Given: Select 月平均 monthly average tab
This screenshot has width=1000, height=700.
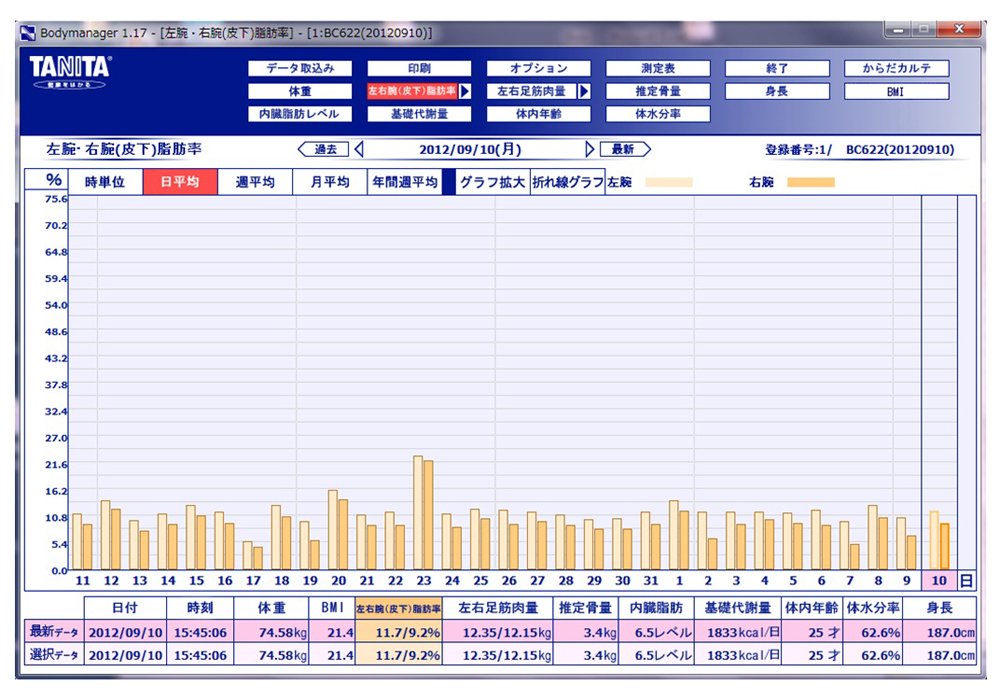Looking at the screenshot, I should coord(330,183).
